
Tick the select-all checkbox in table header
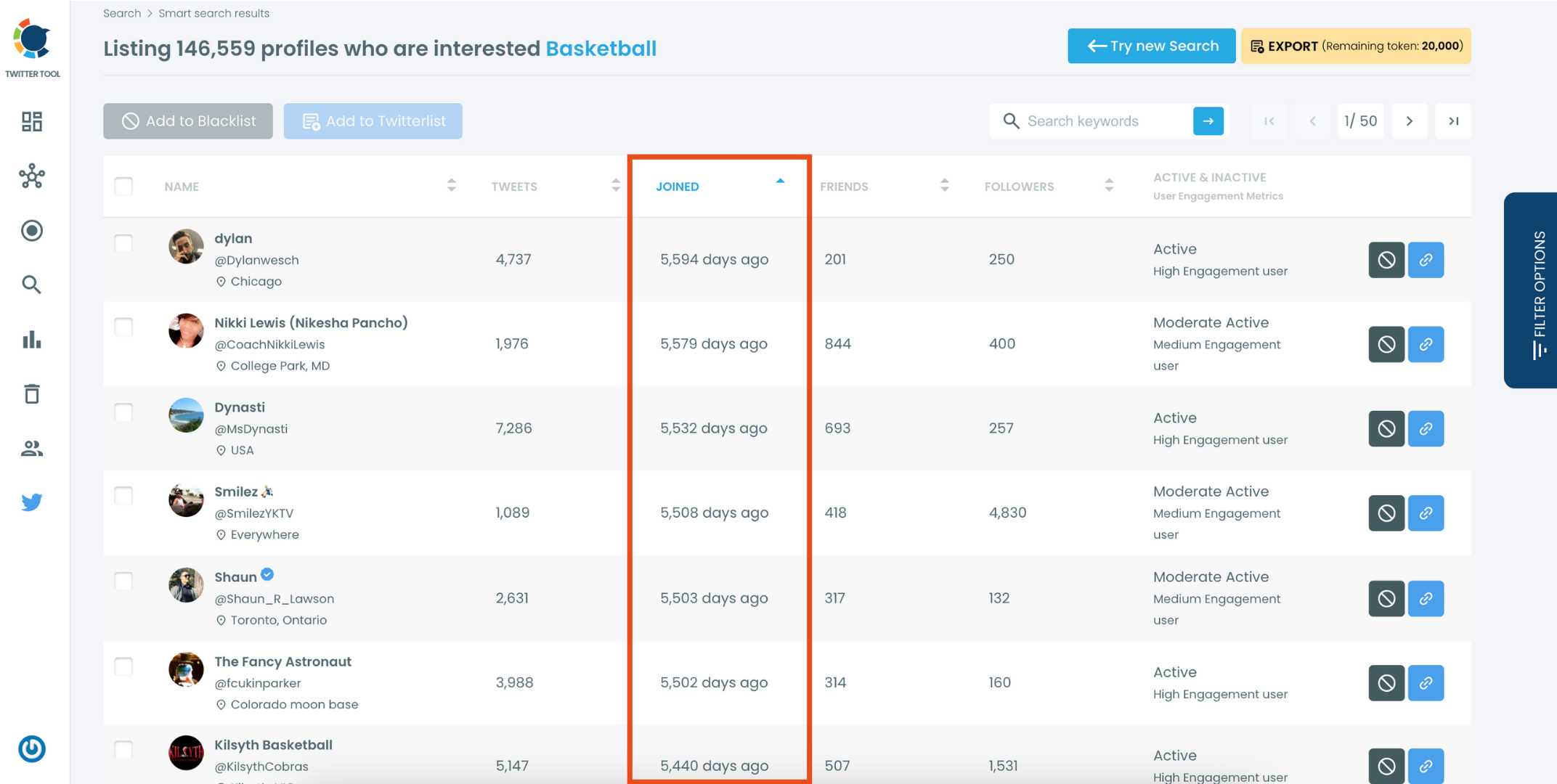[123, 186]
